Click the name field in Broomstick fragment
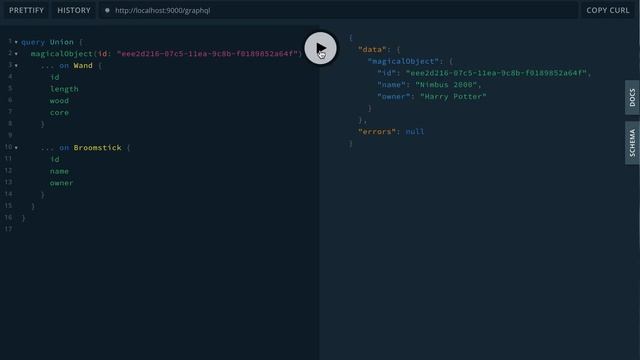Screen dimensions: 640x360 (59, 171)
